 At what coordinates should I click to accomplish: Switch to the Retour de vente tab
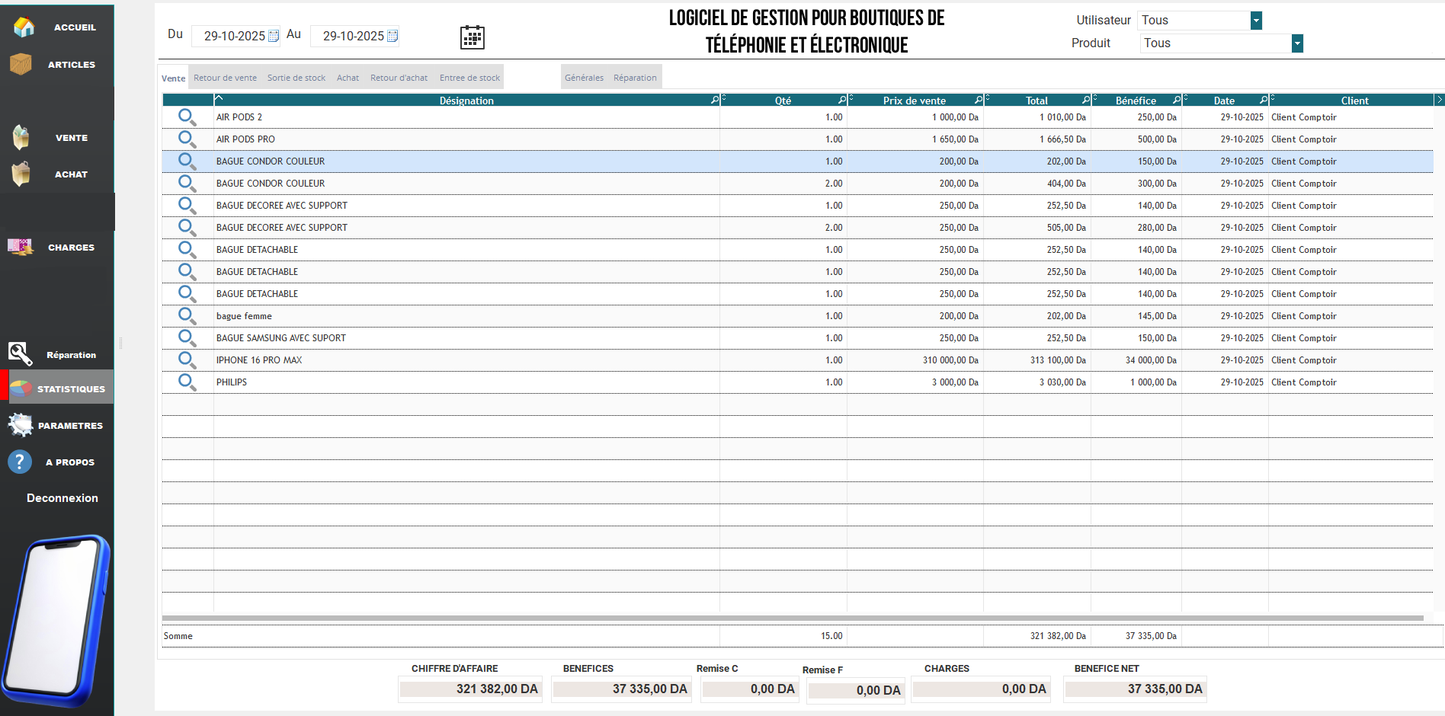(225, 78)
